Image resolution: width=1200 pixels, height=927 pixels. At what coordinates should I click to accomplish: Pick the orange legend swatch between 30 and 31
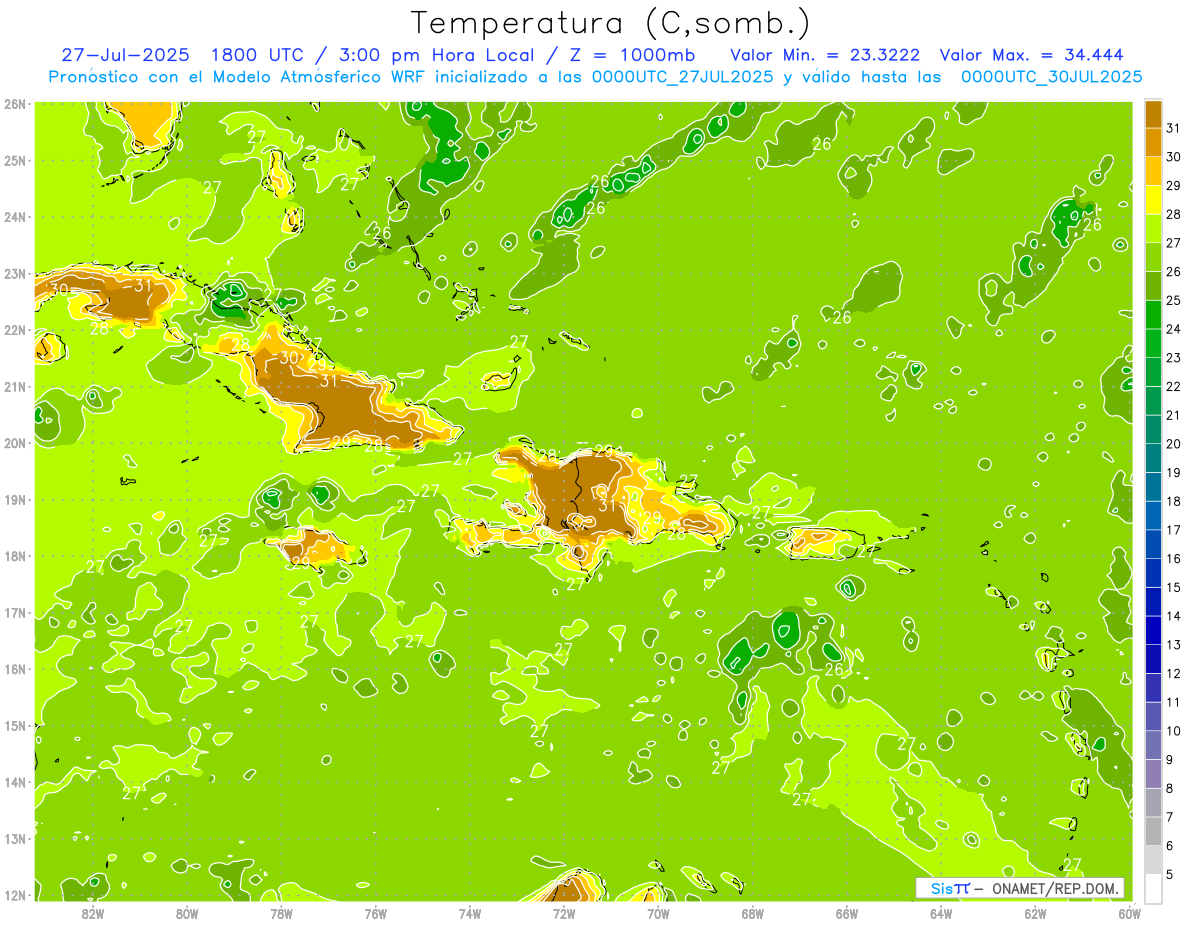(x=1153, y=143)
